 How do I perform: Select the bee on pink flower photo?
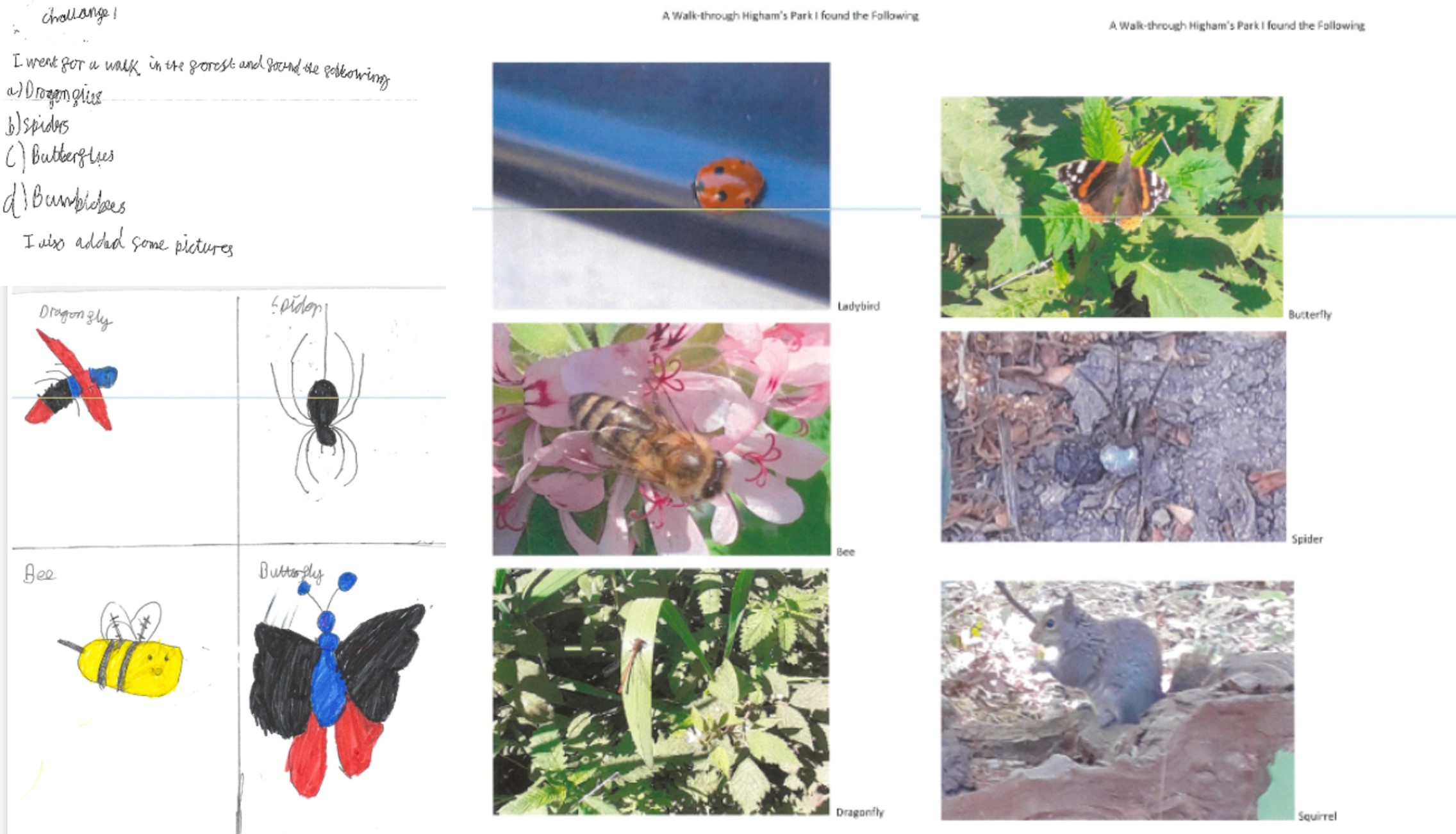pos(661,439)
